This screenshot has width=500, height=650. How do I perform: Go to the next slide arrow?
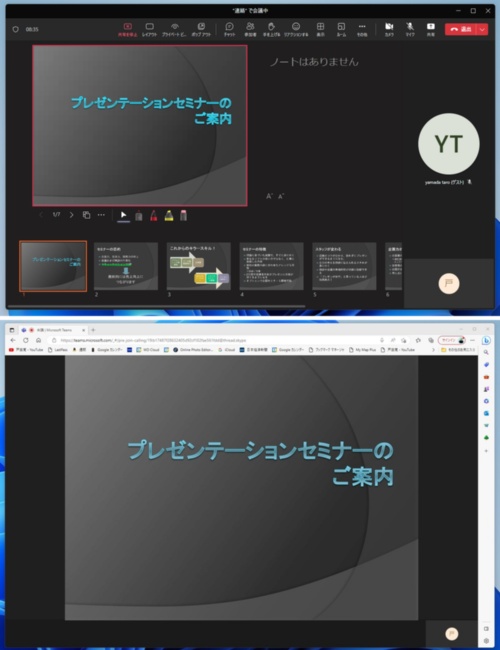coord(71,215)
